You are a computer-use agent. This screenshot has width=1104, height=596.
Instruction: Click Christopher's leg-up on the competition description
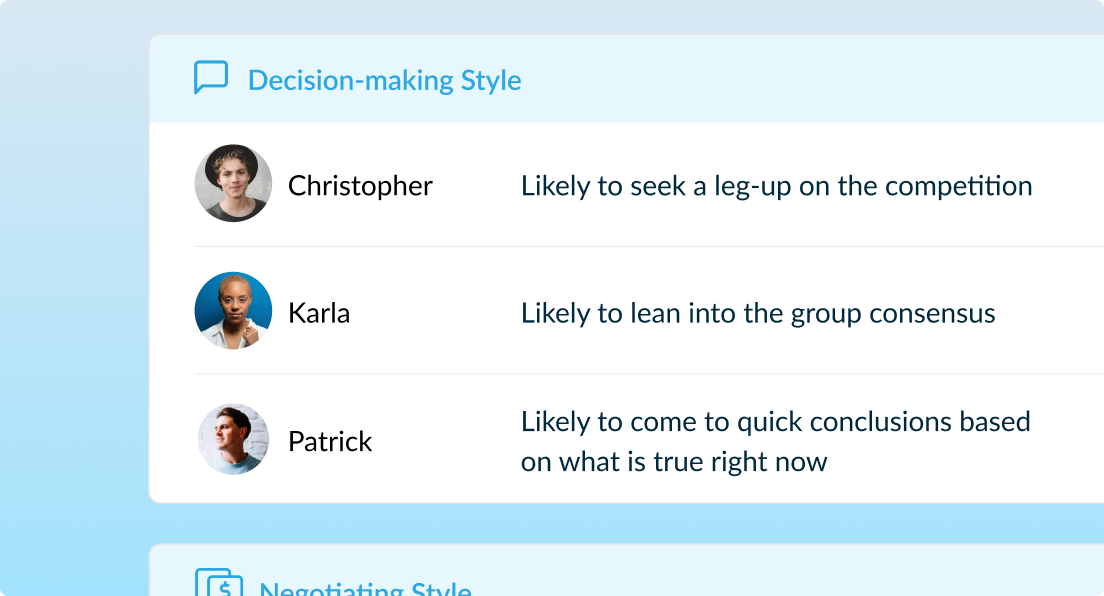776,186
